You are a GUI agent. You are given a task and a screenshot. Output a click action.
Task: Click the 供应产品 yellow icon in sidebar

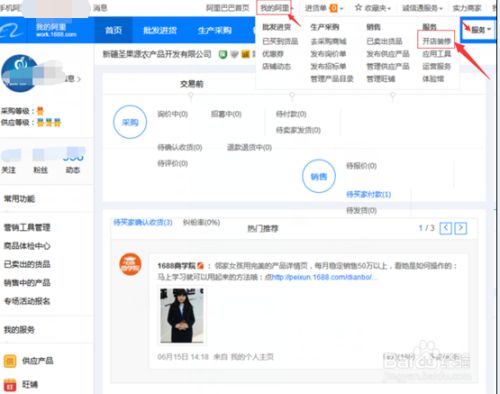coord(10,361)
